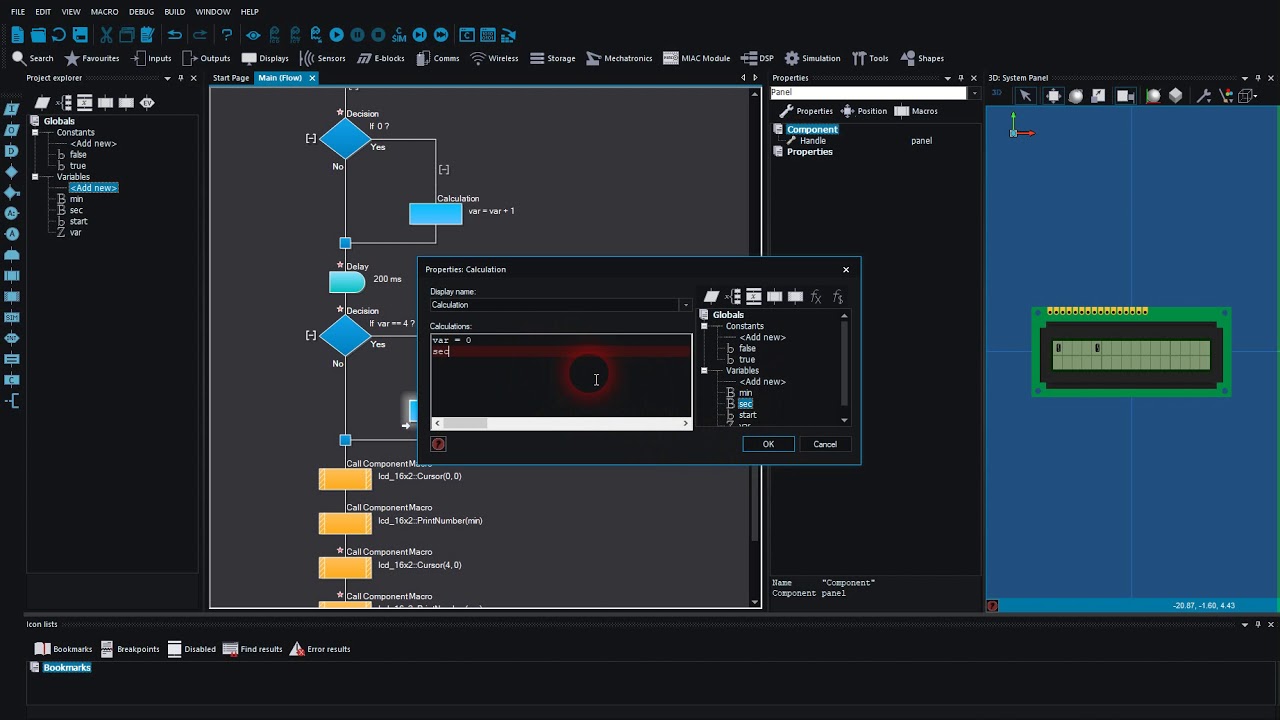Switch to the Start Page tab

[231, 78]
